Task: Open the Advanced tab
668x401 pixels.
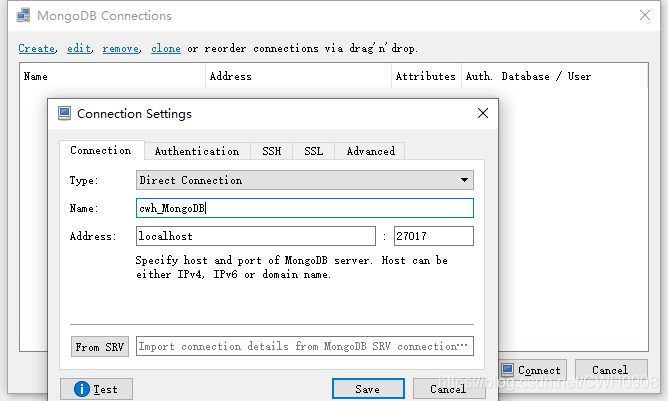Action: (370, 151)
